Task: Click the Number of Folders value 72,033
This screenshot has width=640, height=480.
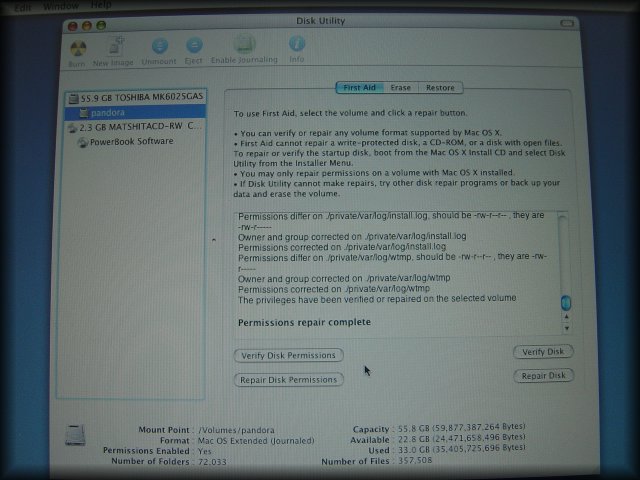Action: coord(212,462)
